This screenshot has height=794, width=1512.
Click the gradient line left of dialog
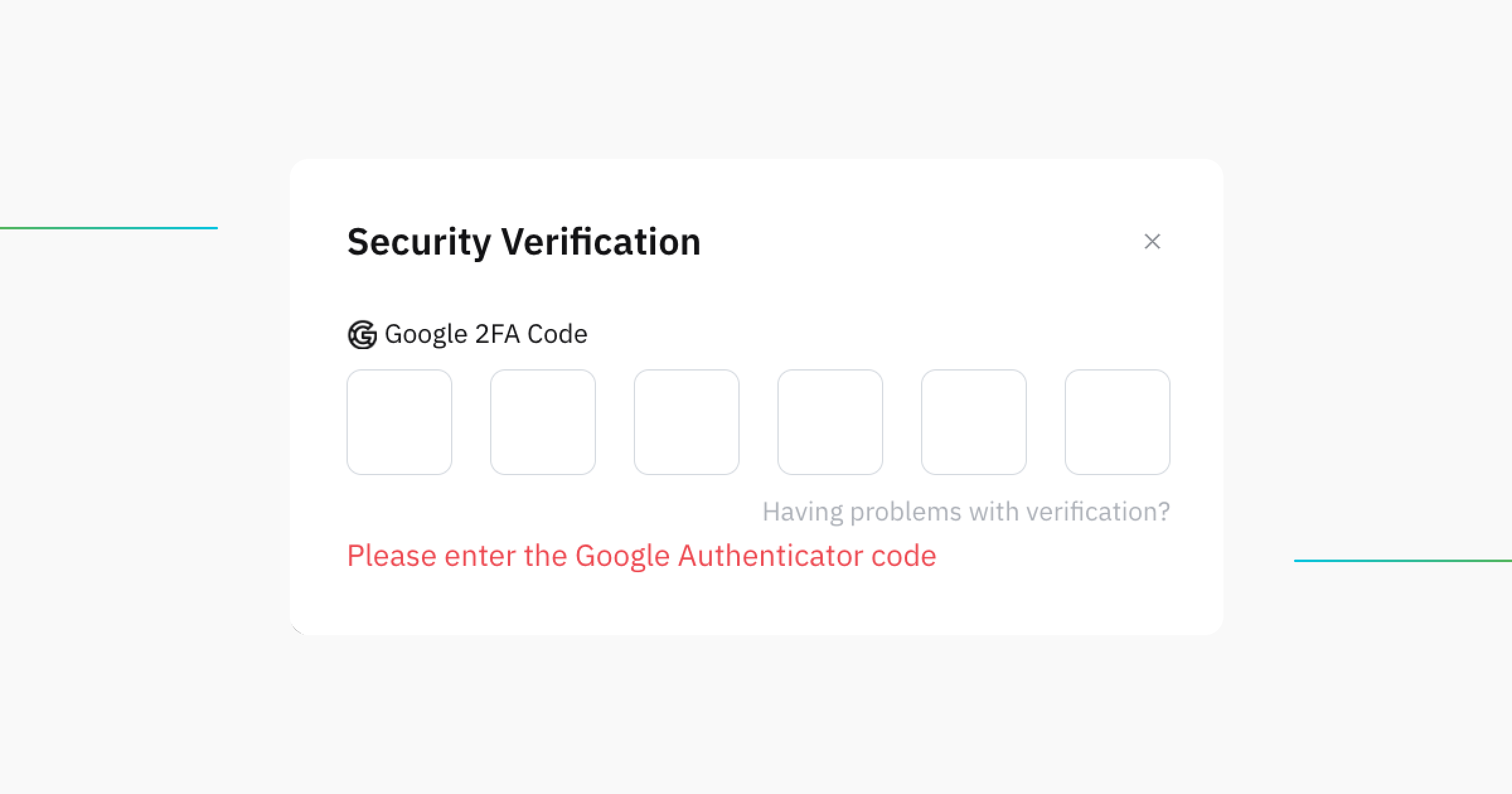[x=108, y=228]
